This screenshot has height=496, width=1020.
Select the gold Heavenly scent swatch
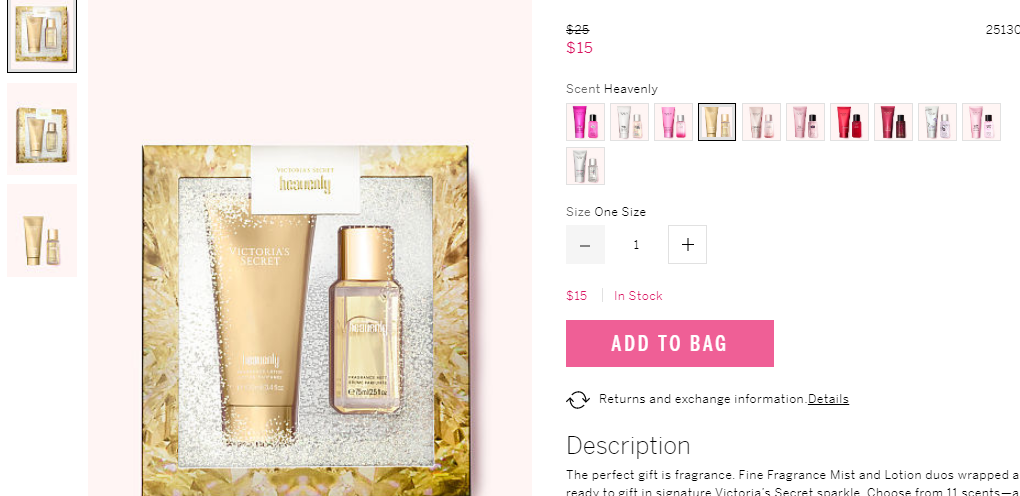[x=717, y=122]
